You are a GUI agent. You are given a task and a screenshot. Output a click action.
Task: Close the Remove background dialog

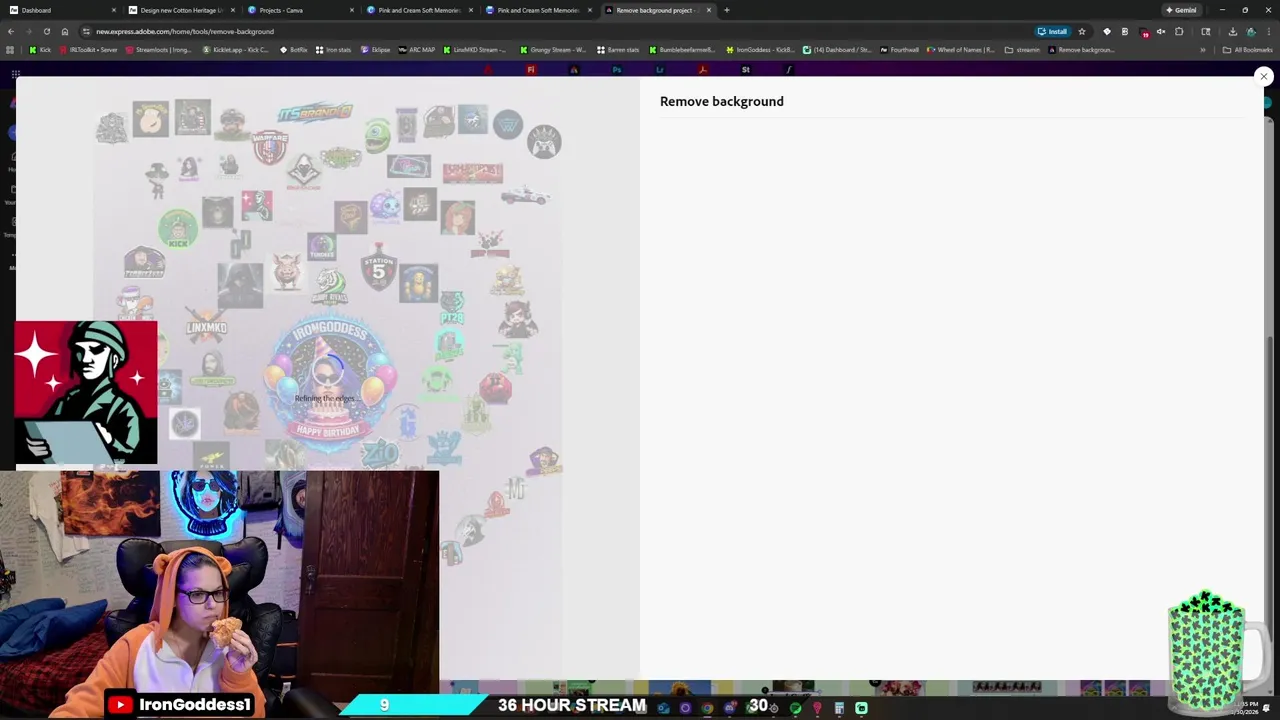[1264, 77]
